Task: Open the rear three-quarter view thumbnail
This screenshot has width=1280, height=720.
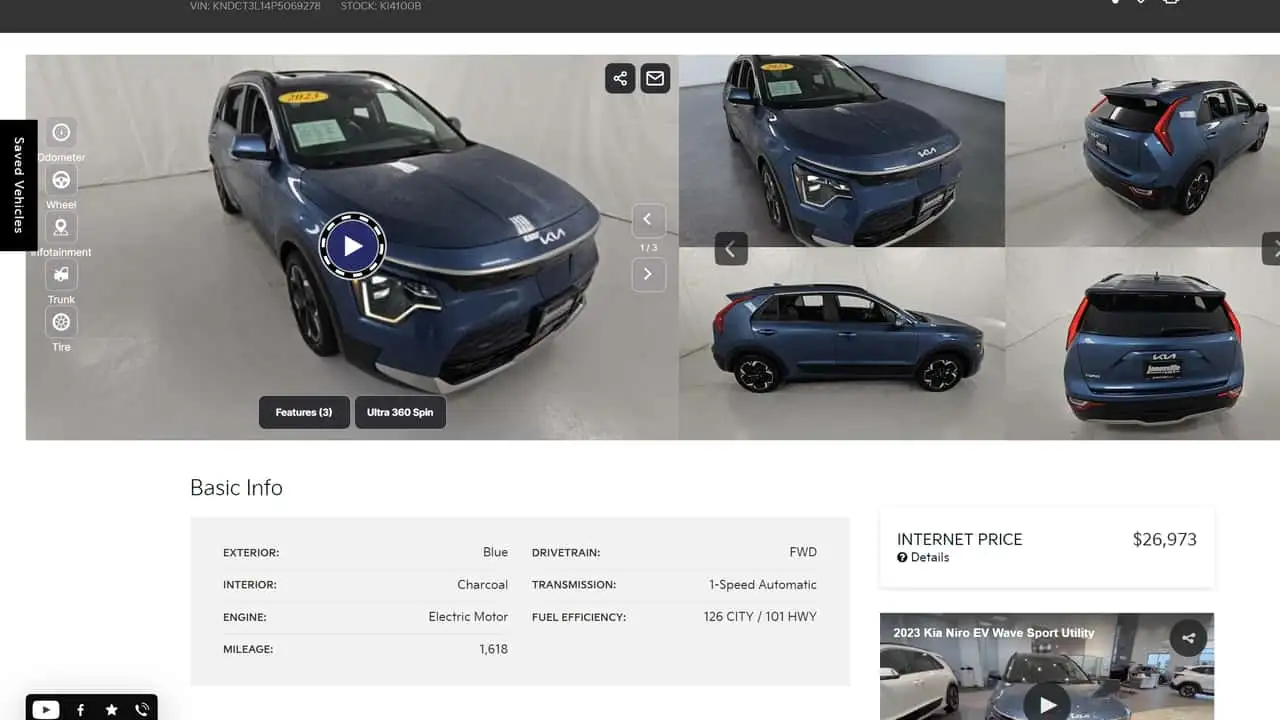Action: point(1142,151)
